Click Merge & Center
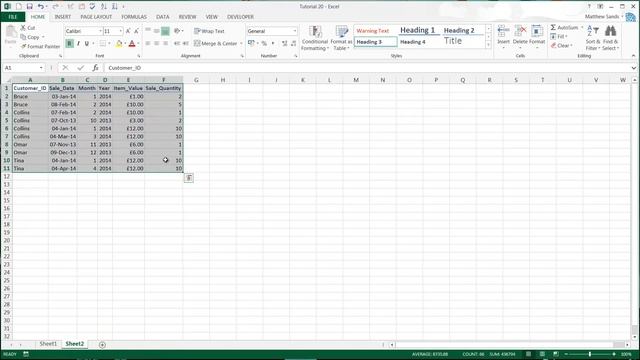The width and height of the screenshot is (640, 360). [216, 43]
